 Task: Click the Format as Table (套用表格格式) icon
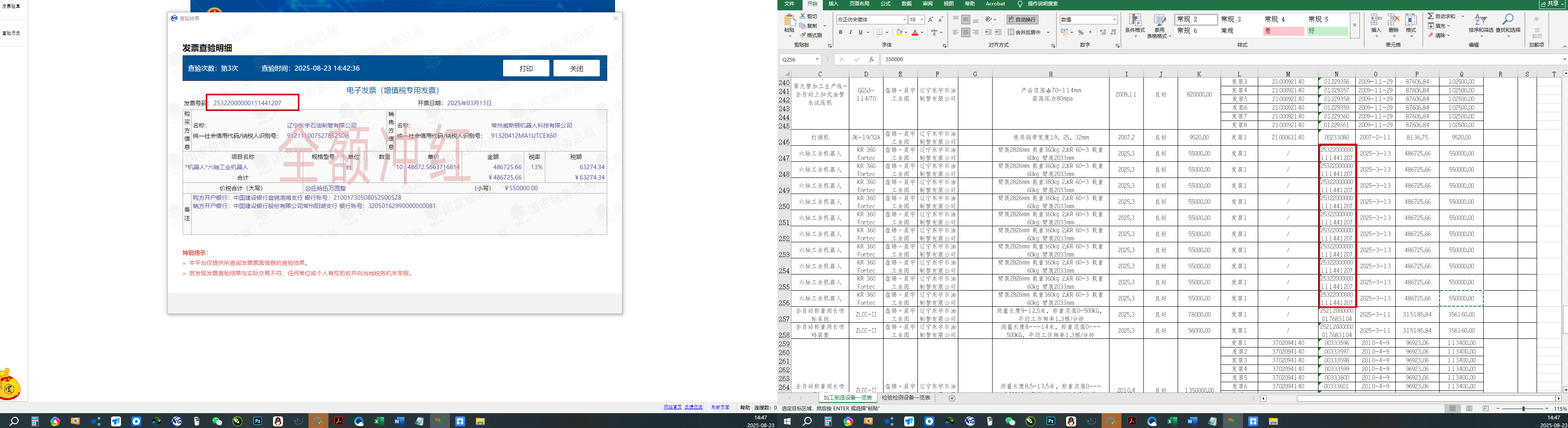pyautogui.click(x=1159, y=20)
